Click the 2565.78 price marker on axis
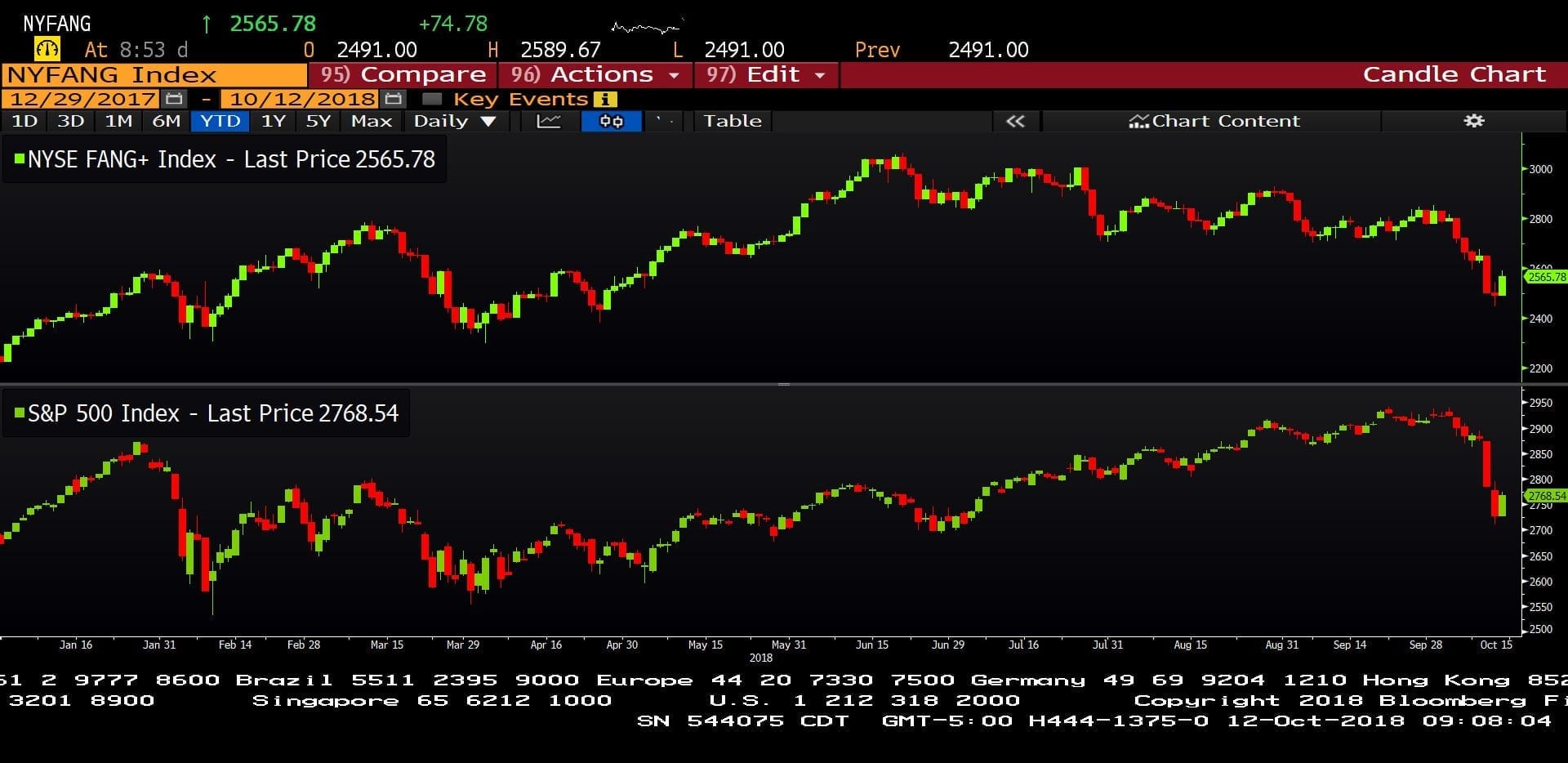The height and width of the screenshot is (763, 1568). (x=1546, y=277)
